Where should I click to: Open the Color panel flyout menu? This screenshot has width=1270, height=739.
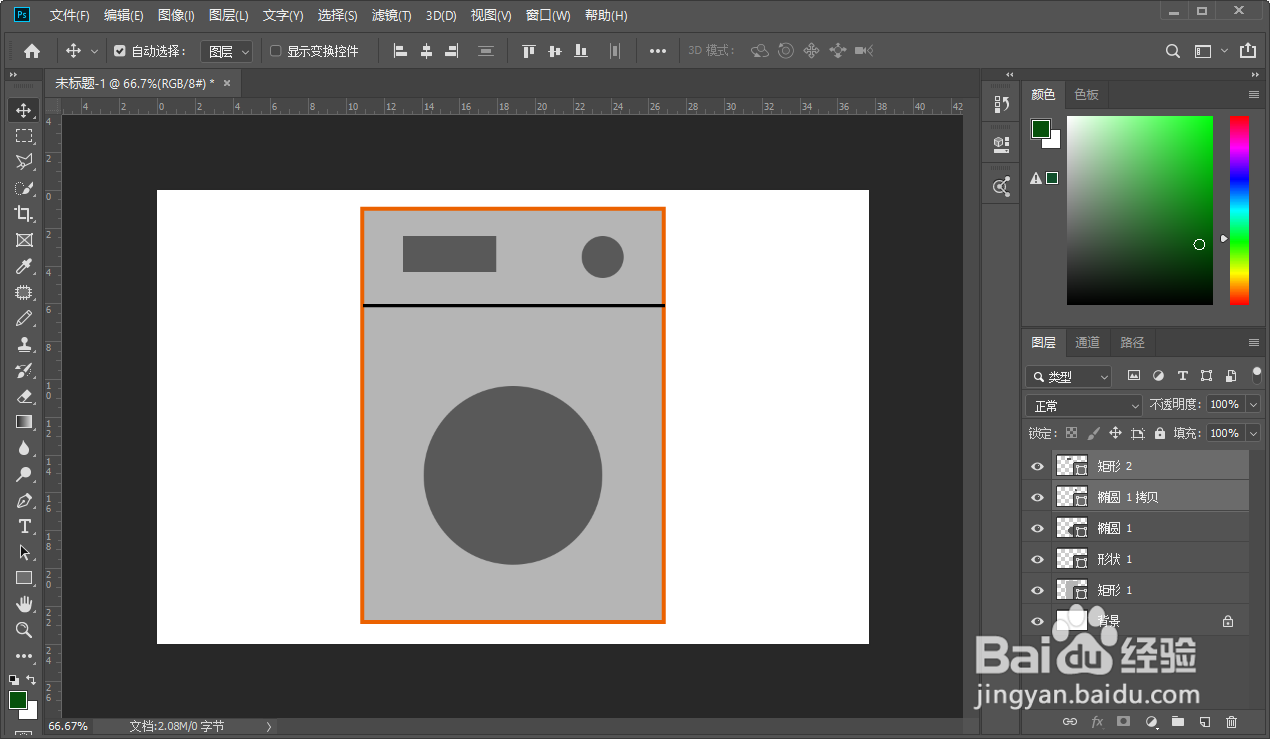pos(1254,94)
